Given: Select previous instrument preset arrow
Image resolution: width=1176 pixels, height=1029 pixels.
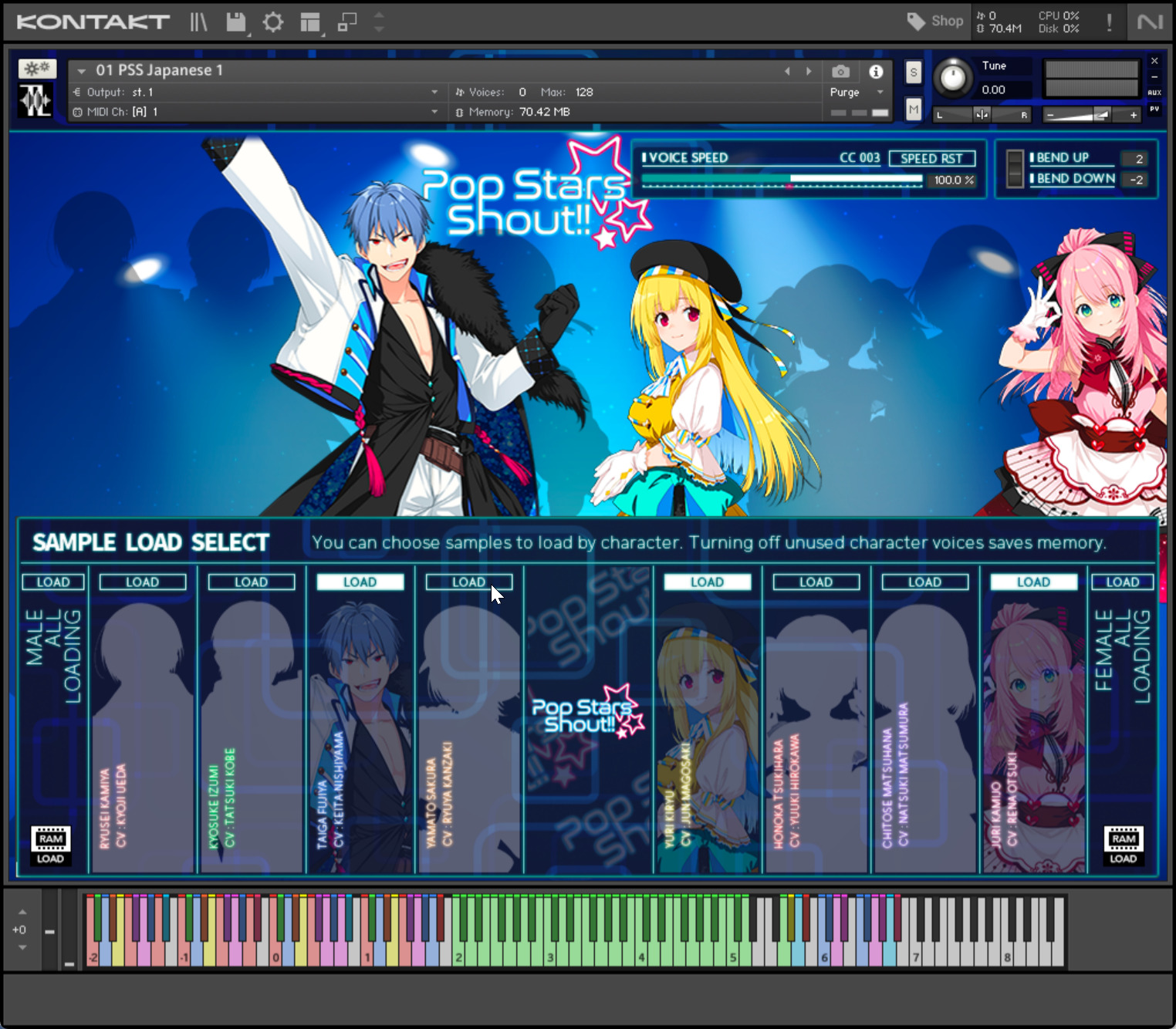Looking at the screenshot, I should pos(787,71).
